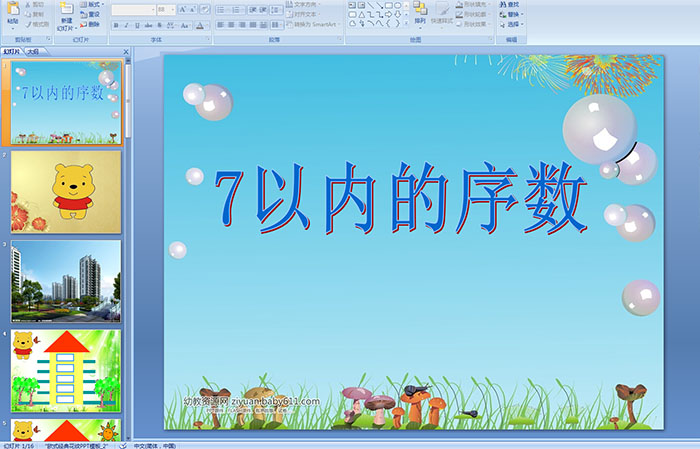This screenshot has width=700, height=449.
Task: Open line spacing dropdown
Action: [277, 10]
